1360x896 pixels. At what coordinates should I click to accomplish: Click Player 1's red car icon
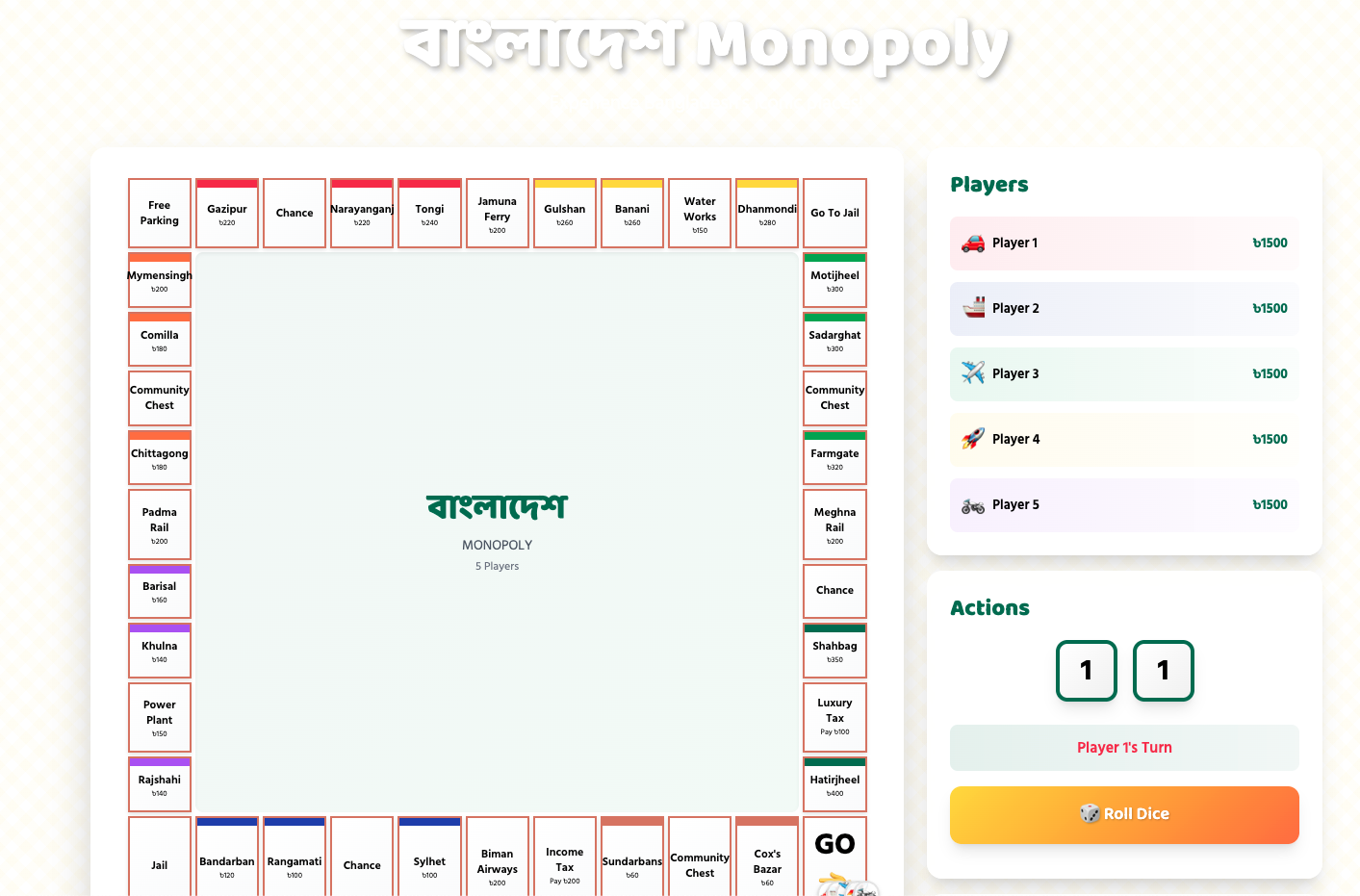[973, 243]
